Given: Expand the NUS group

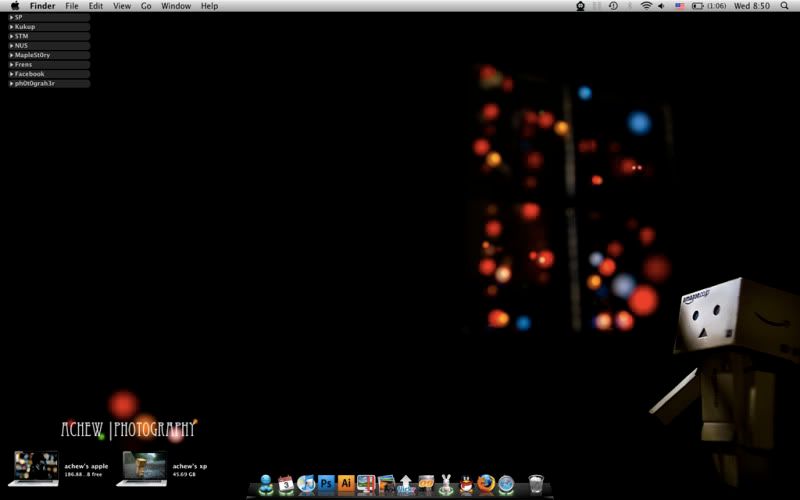Looking at the screenshot, I should coord(11,45).
